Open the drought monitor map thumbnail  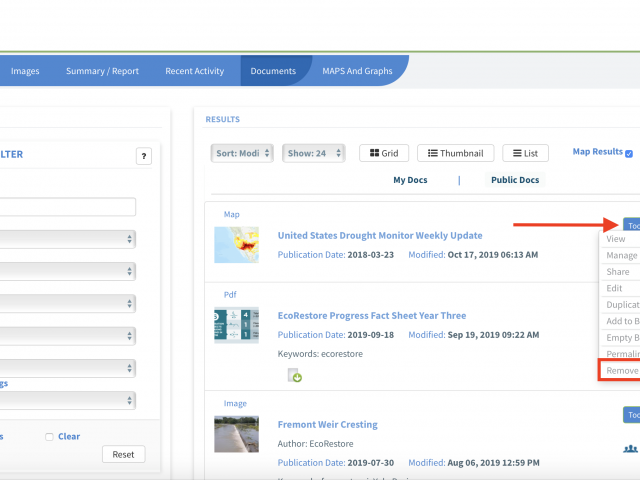[x=236, y=243]
